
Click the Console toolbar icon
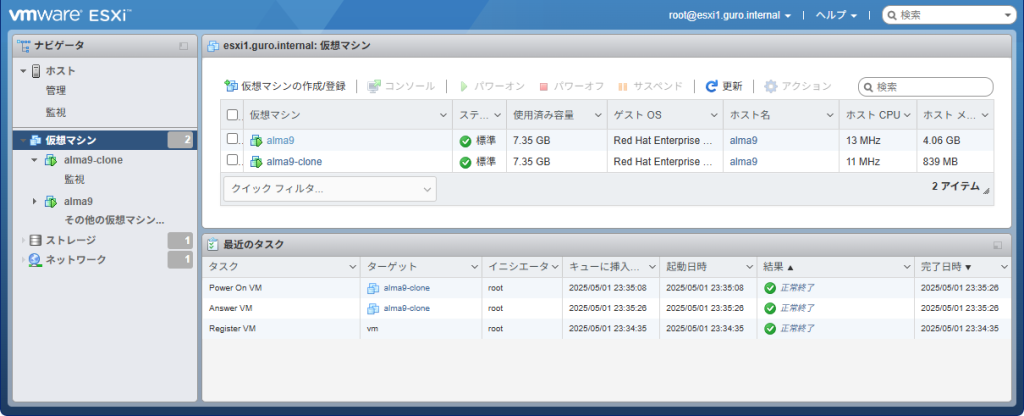(374, 86)
